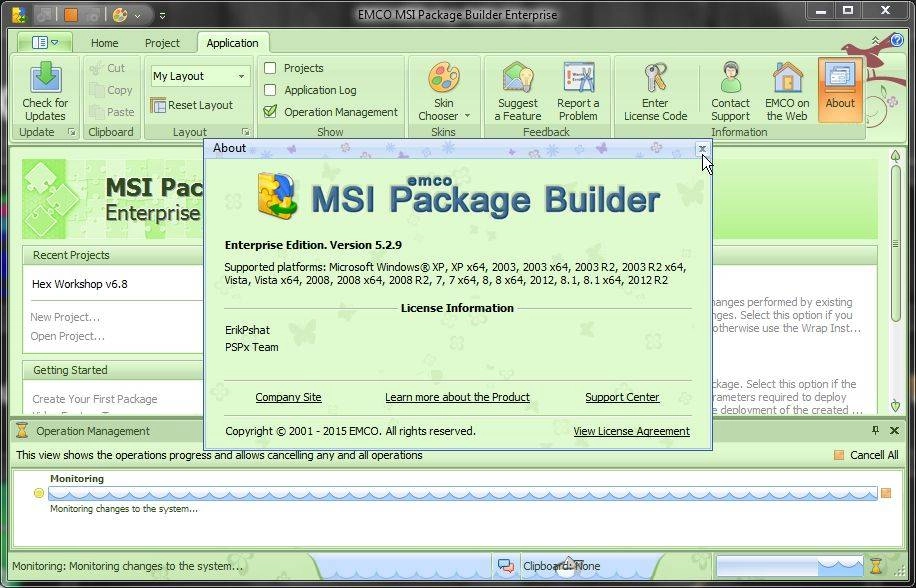
Task: Pin the Operation Management panel
Action: [875, 430]
